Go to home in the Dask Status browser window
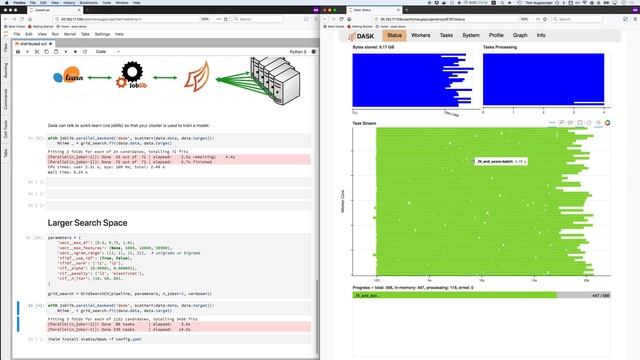Image resolution: width=640 pixels, height=360 pixels. 349,19
